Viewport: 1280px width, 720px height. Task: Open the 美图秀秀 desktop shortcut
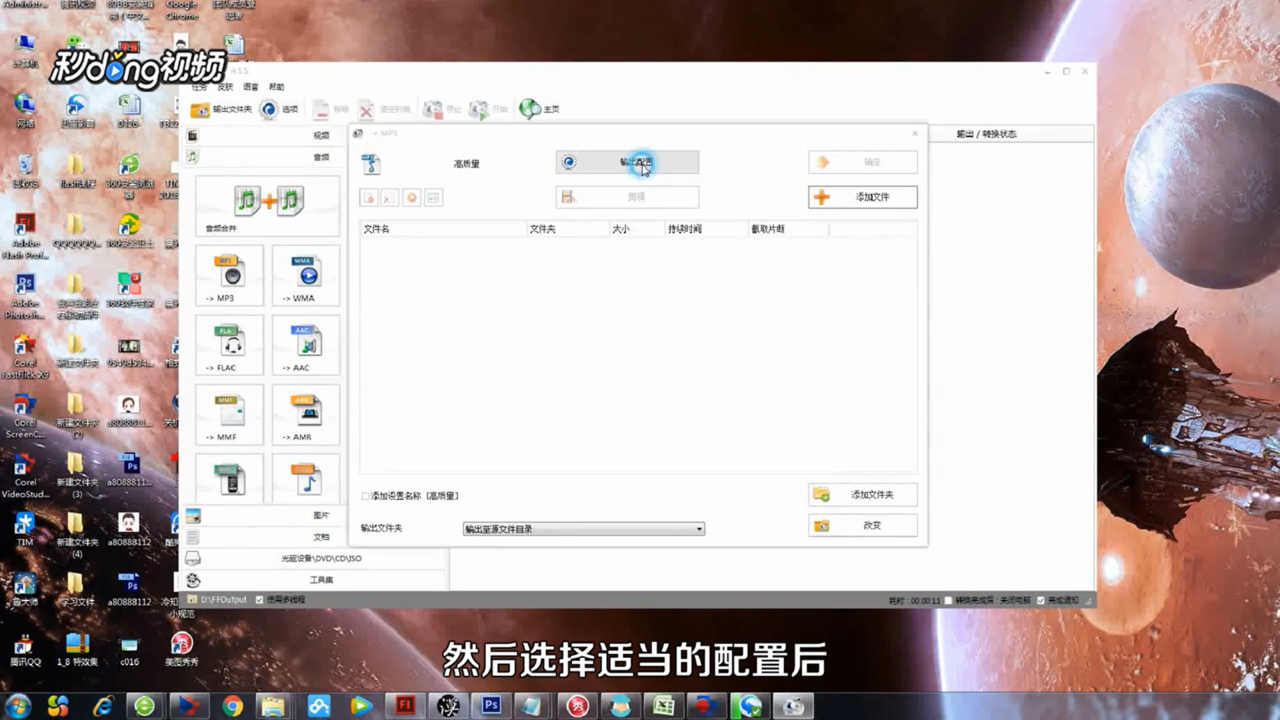181,649
